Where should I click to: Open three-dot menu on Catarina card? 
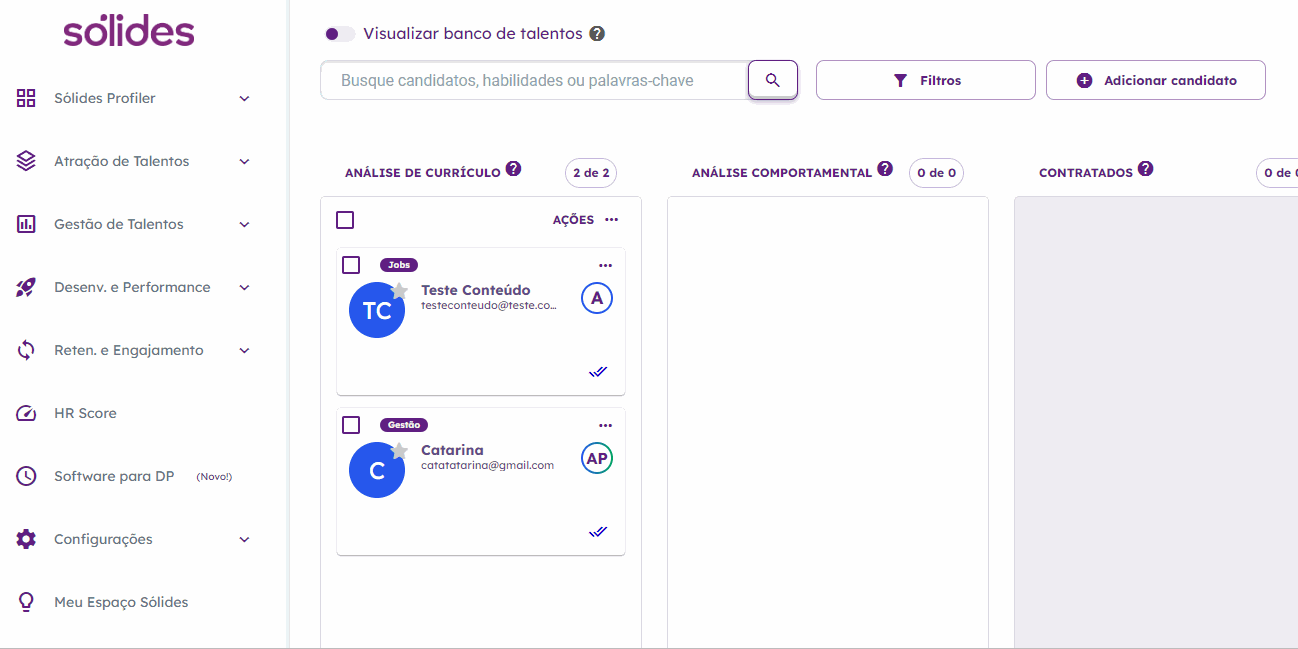click(605, 425)
